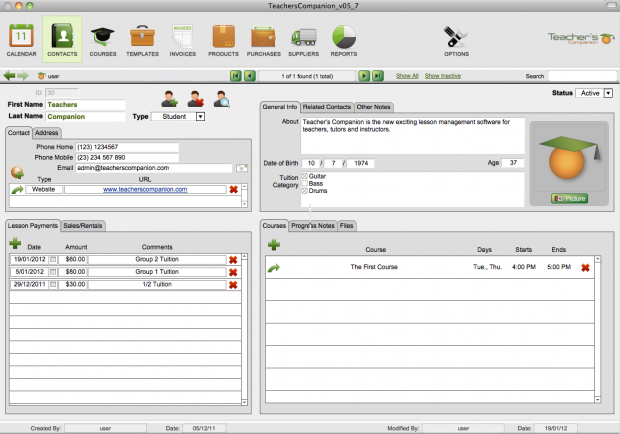Open date picker for 29/12/2011 payment
Image resolution: width=620 pixels, height=434 pixels.
tap(53, 285)
